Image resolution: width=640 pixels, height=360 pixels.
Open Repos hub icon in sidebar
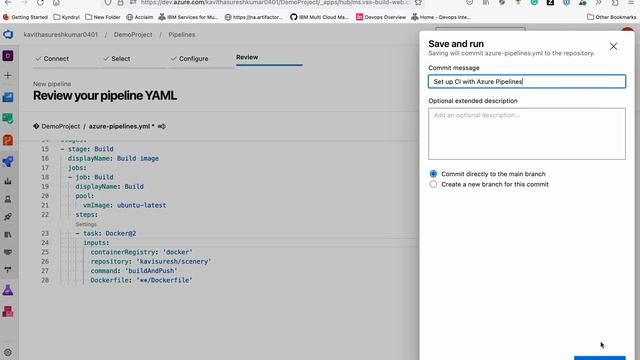click(x=8, y=140)
